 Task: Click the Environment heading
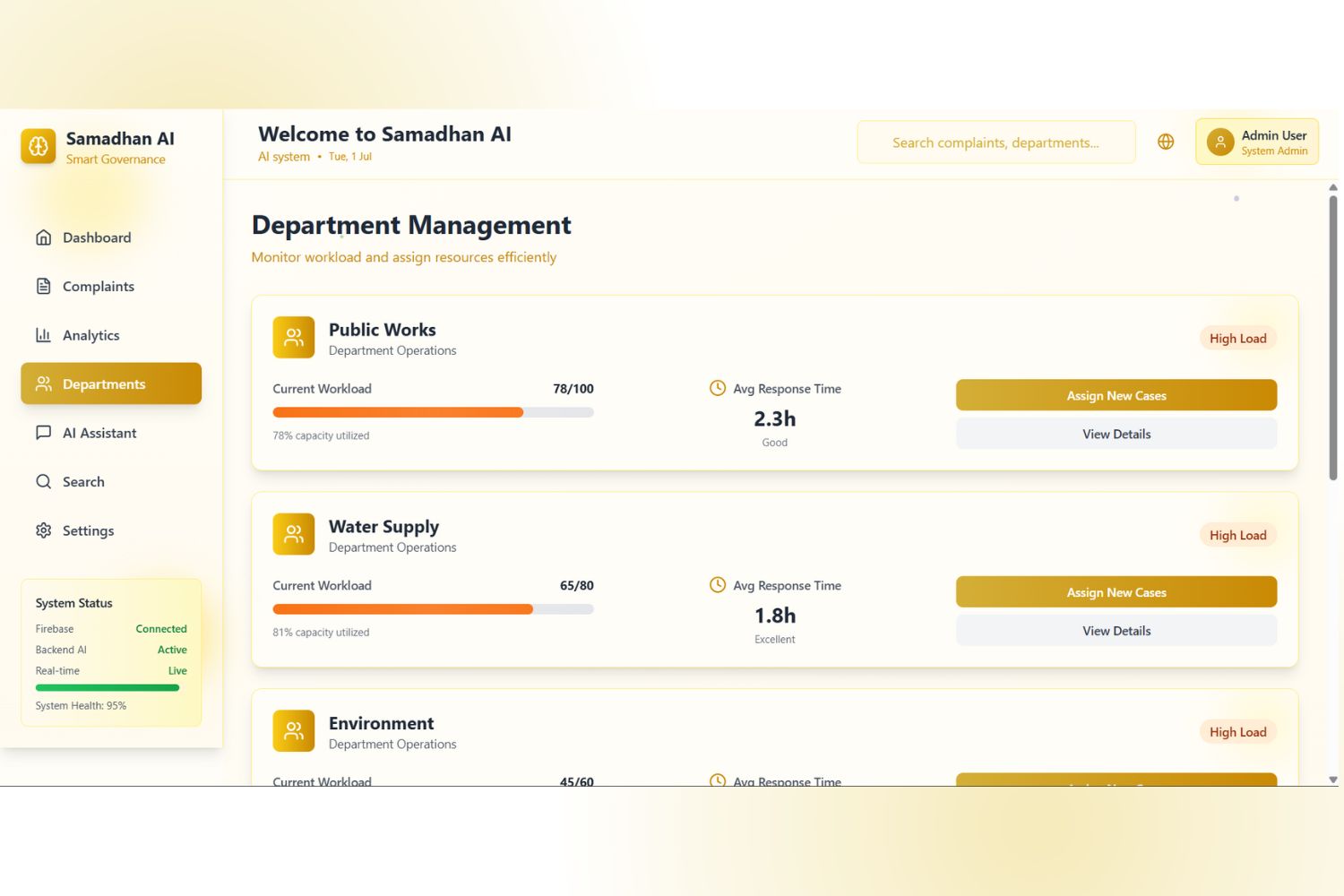(381, 723)
